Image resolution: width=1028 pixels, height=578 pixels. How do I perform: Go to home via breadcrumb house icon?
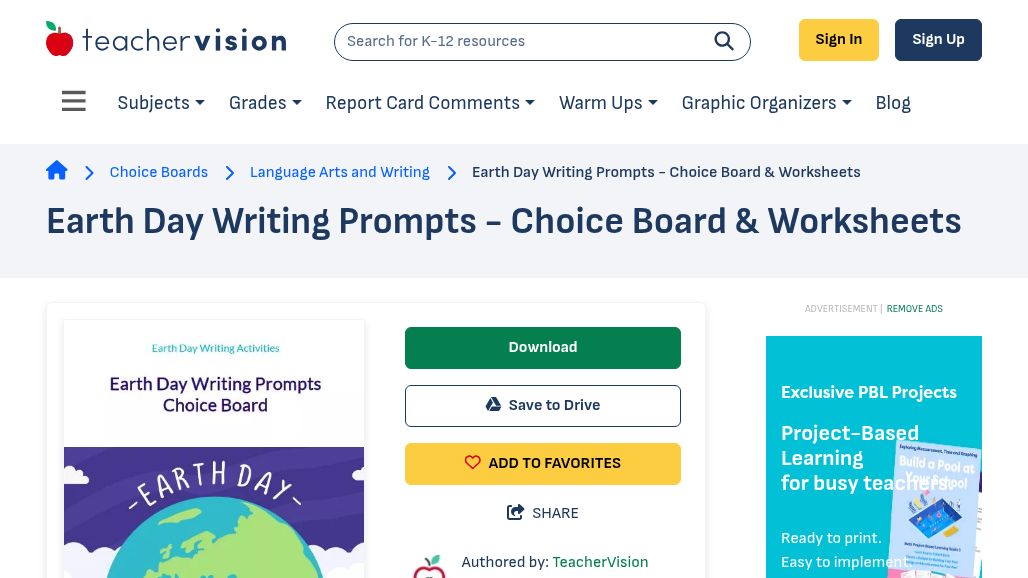[57, 171]
